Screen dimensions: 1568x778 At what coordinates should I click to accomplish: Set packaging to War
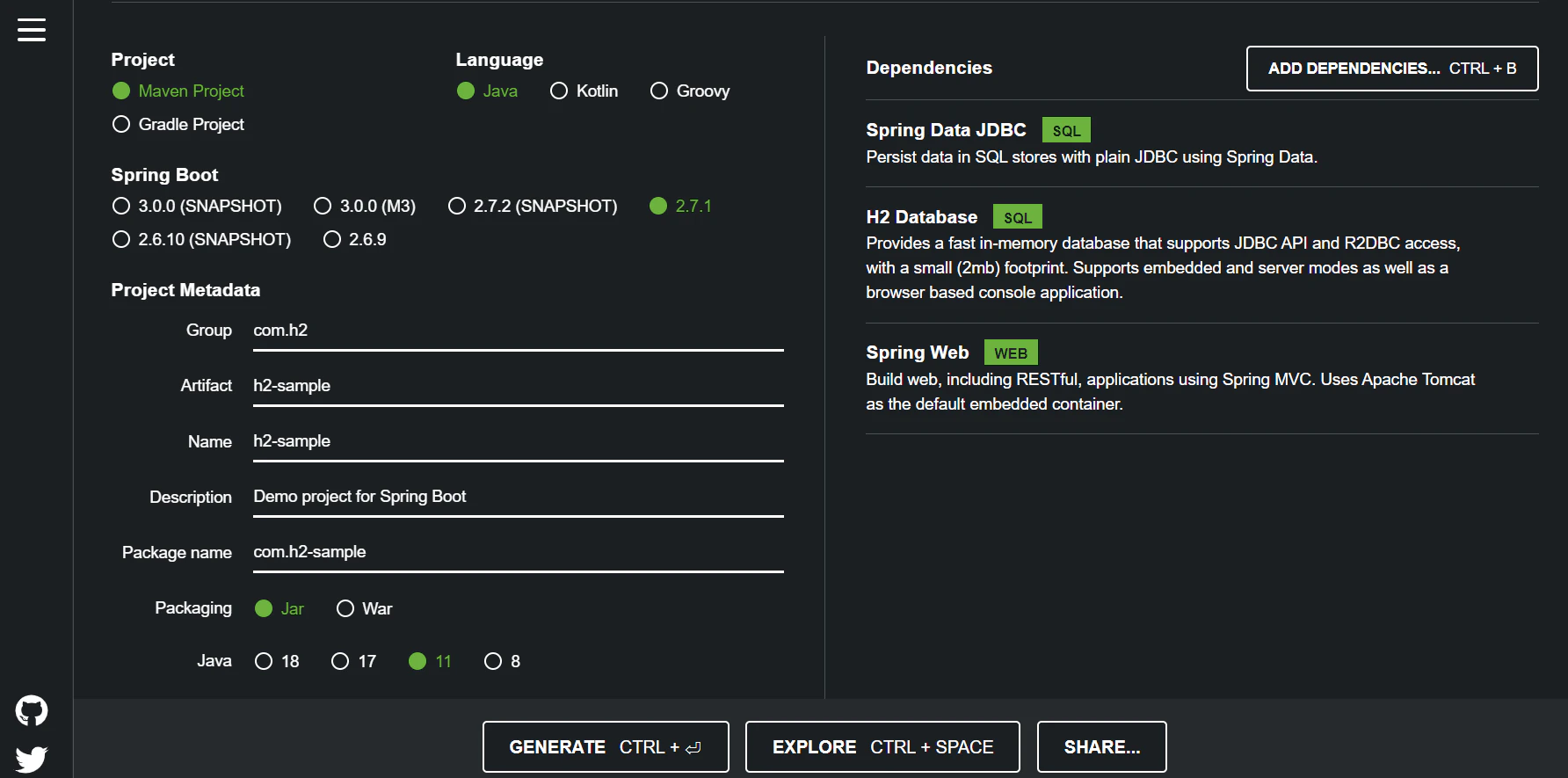click(x=365, y=608)
